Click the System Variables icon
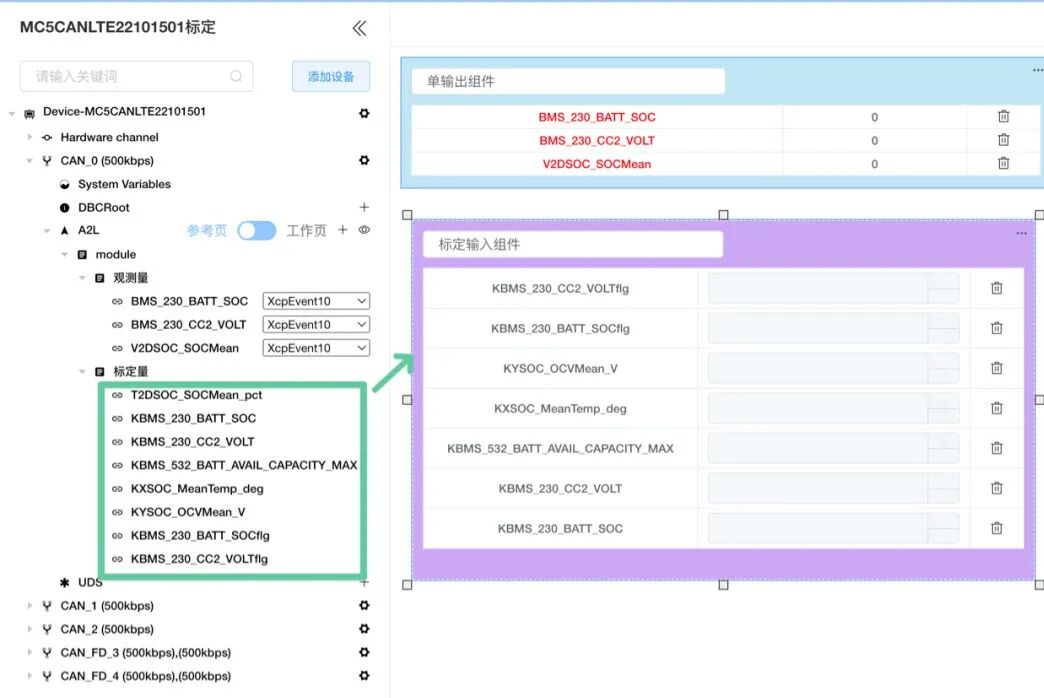1044x698 pixels. tap(64, 184)
